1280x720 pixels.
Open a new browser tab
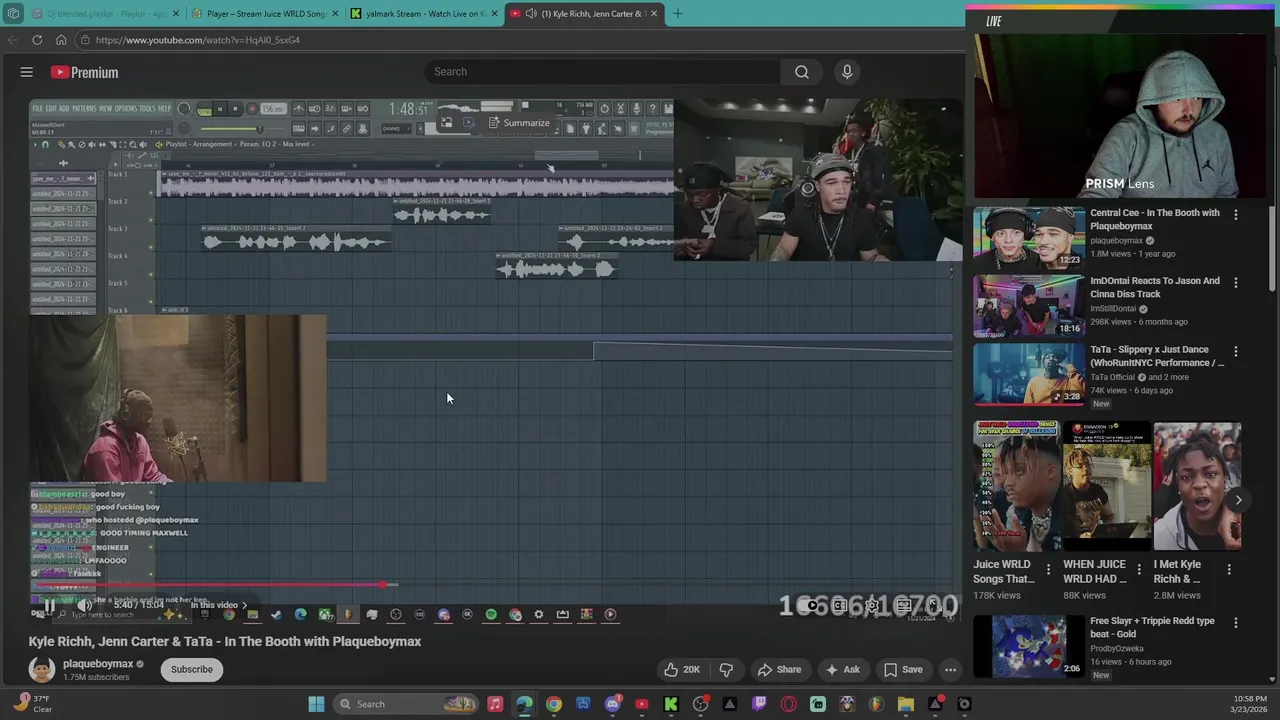coord(677,14)
